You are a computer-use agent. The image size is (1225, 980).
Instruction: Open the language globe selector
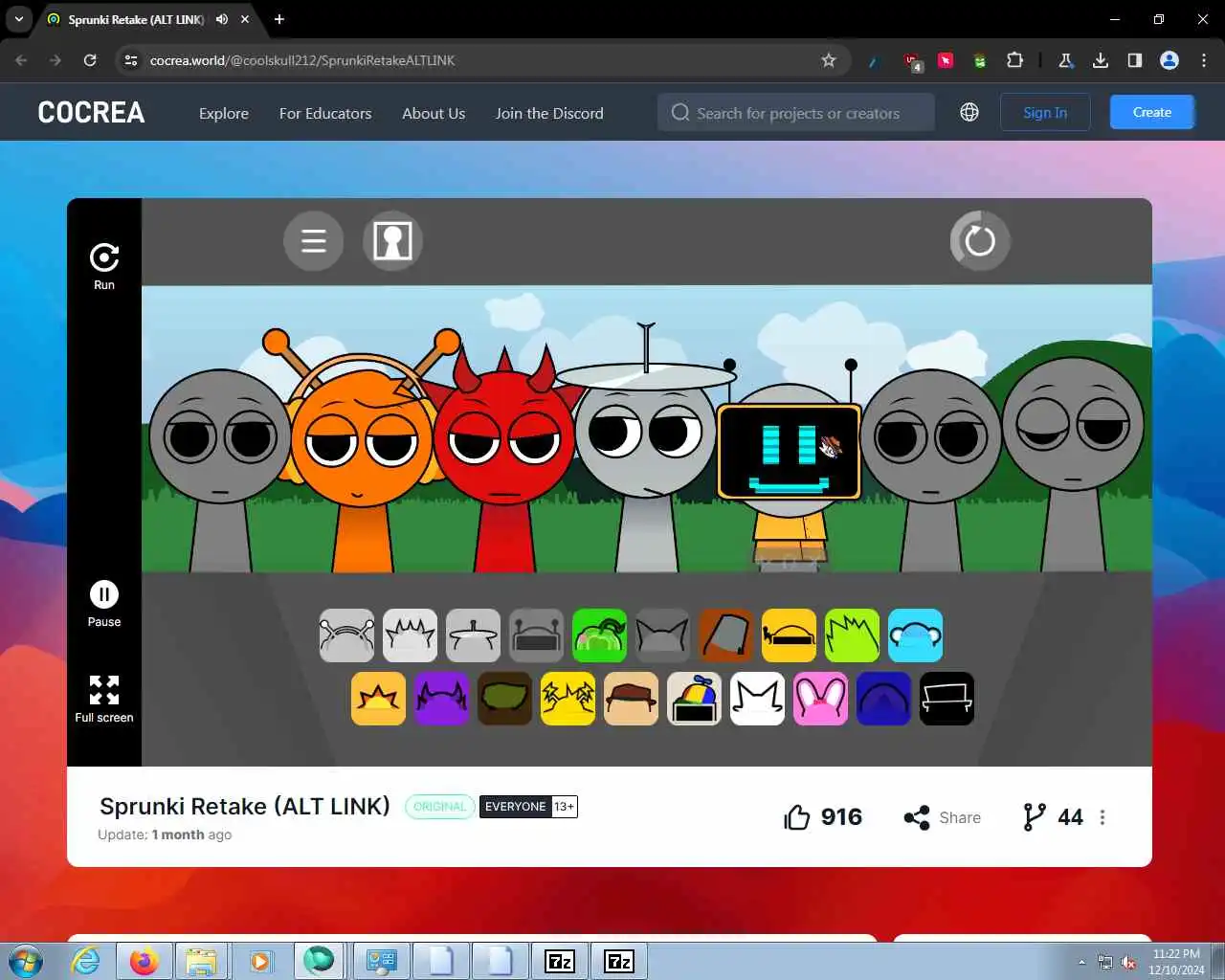pos(969,112)
